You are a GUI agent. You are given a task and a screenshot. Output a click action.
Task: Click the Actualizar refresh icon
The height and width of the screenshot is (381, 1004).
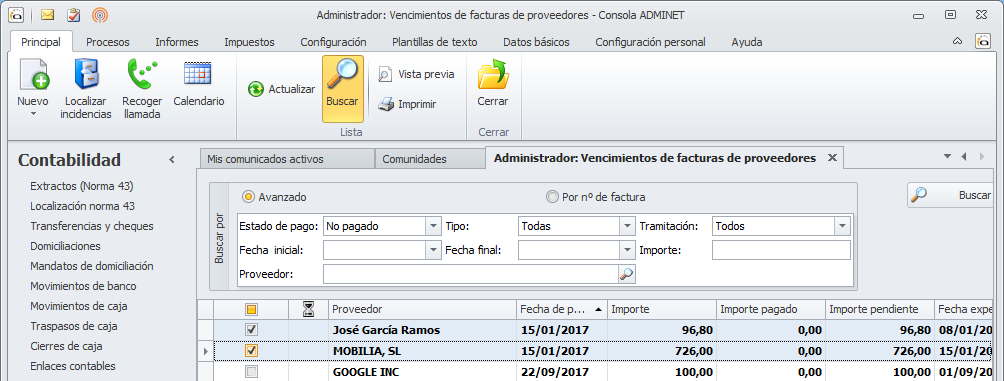click(256, 89)
